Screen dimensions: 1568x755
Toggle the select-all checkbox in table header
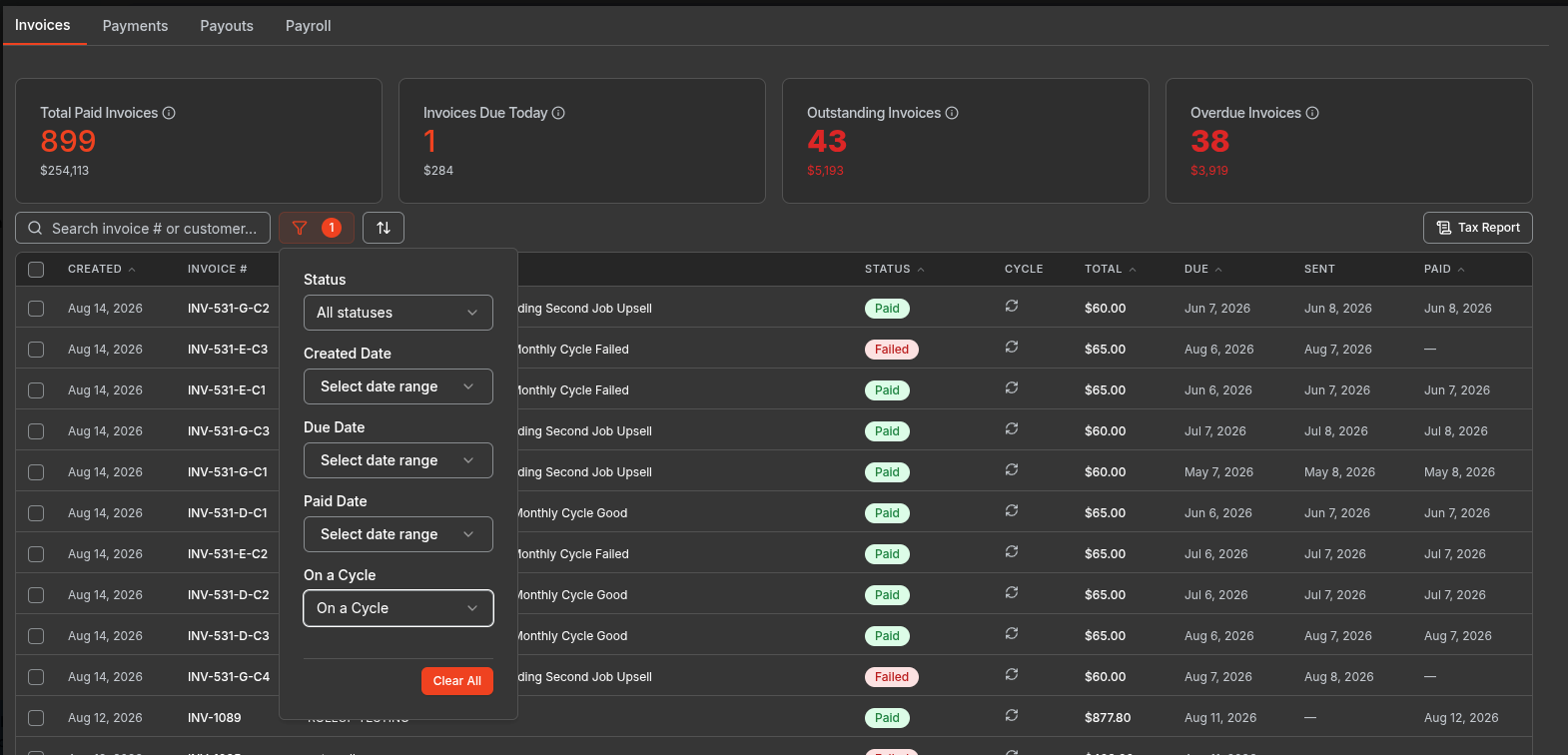(36, 269)
